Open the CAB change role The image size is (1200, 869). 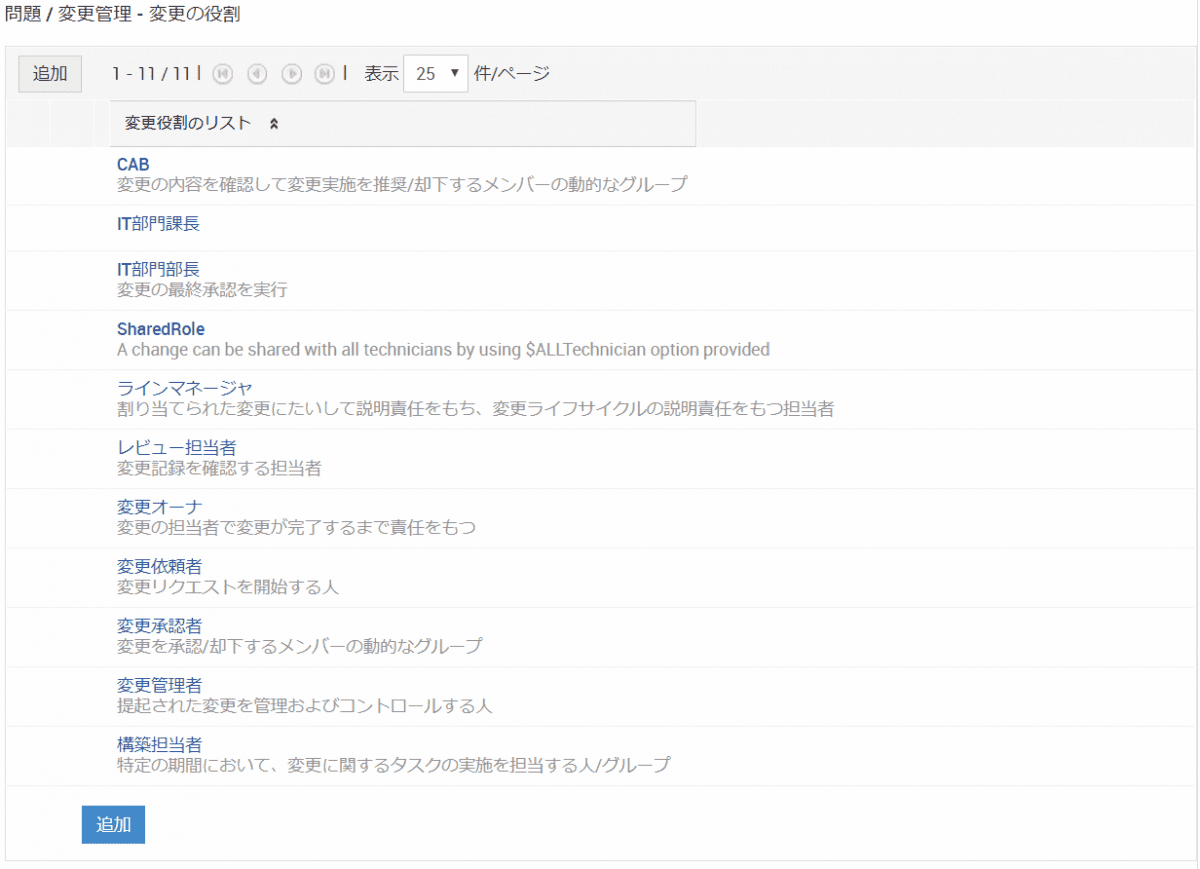coord(133,164)
